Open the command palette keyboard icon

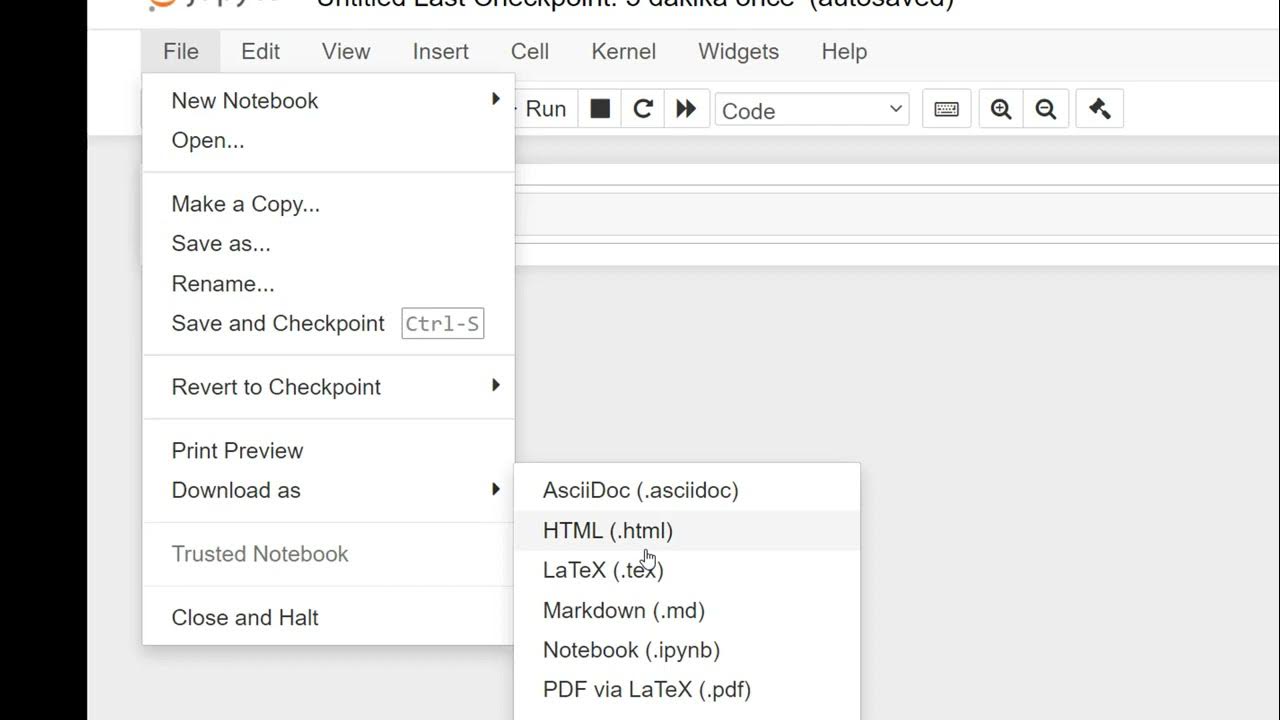tap(946, 109)
